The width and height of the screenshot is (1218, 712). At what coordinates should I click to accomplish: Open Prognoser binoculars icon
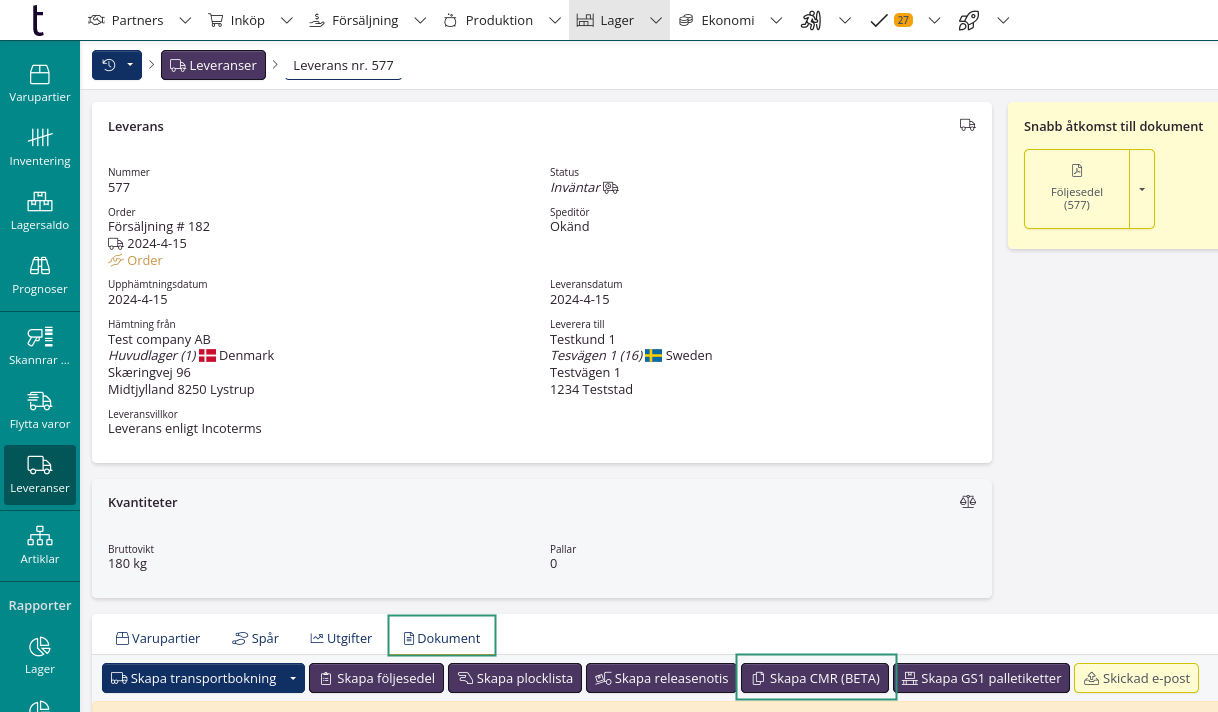(x=39, y=274)
